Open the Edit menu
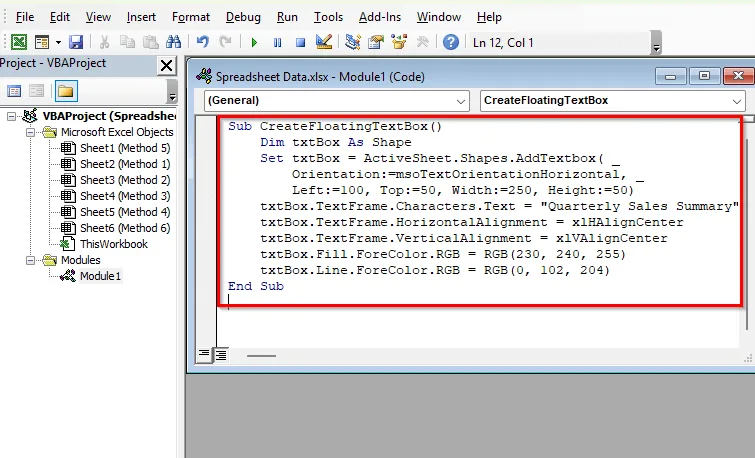This screenshot has width=755, height=458. pyautogui.click(x=60, y=17)
